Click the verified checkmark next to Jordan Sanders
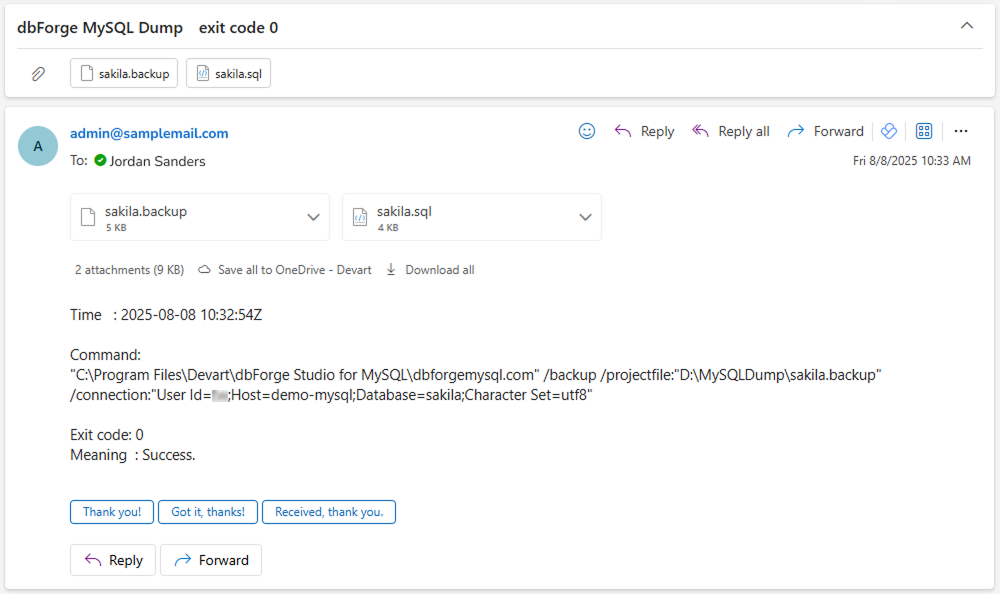 pos(100,161)
